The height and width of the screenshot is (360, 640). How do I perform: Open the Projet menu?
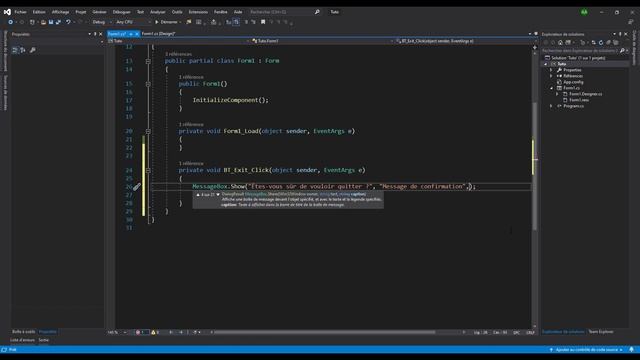pyautogui.click(x=81, y=12)
